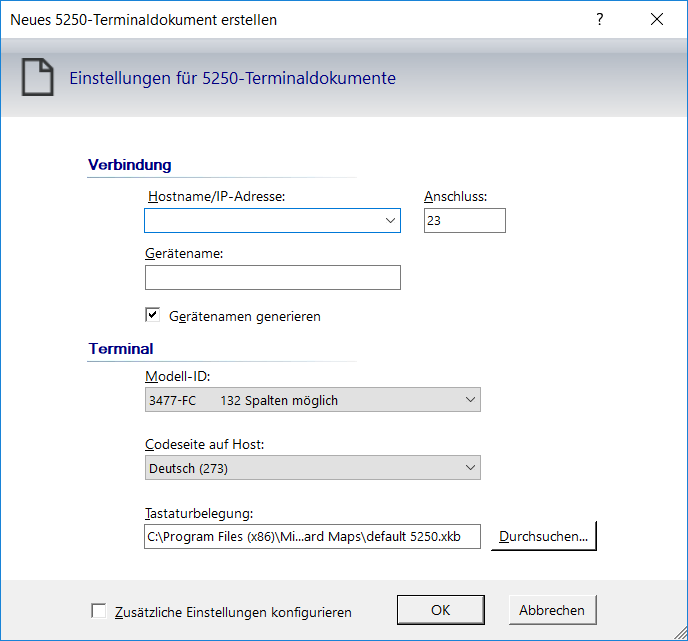The height and width of the screenshot is (641, 688).
Task: Click the Tastaturbelegung file path field
Action: pos(312,537)
